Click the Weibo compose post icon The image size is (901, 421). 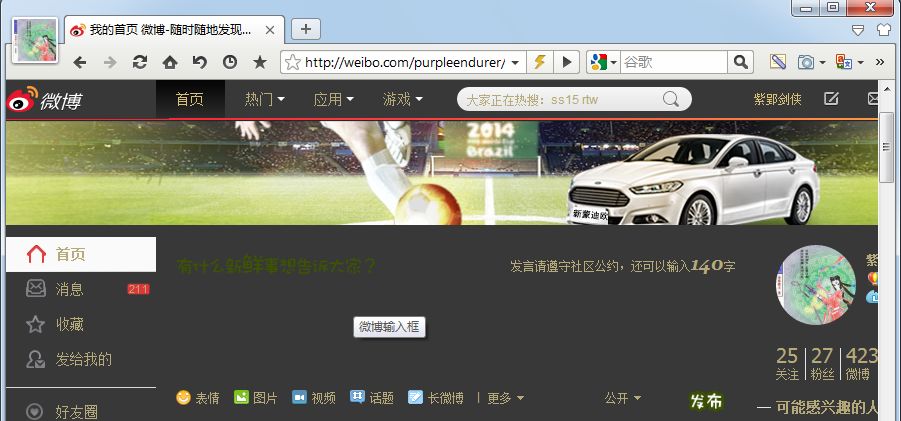(831, 99)
